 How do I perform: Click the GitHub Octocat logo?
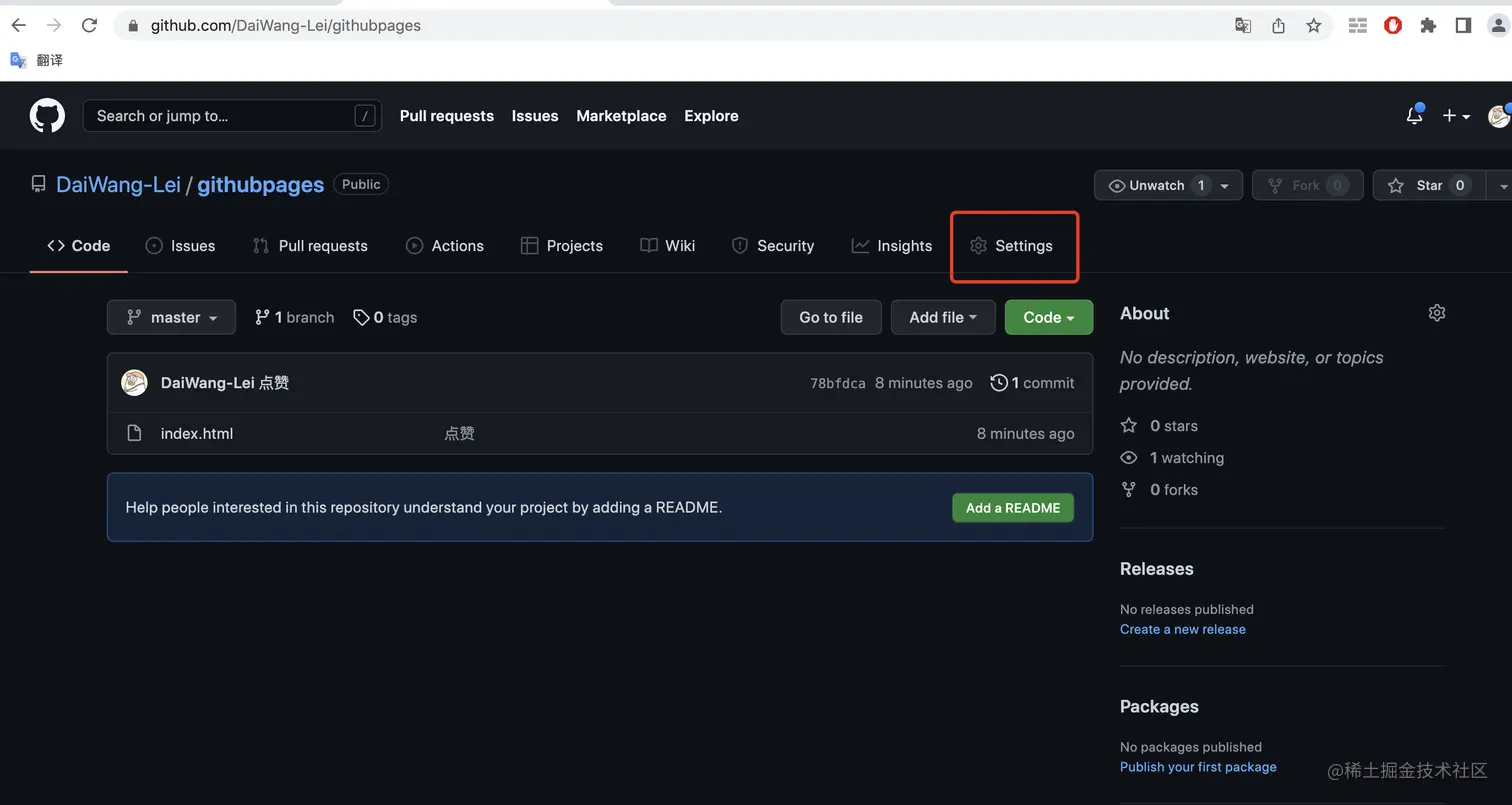[47, 116]
